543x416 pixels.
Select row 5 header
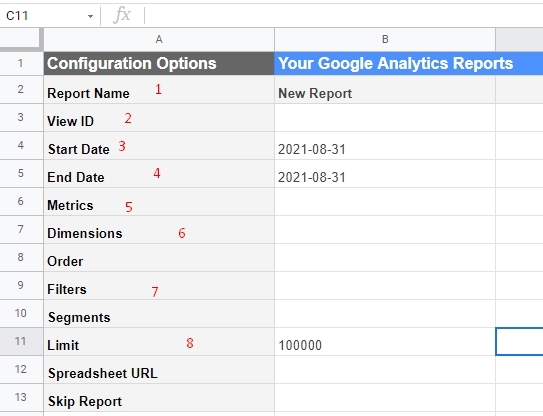(21, 174)
